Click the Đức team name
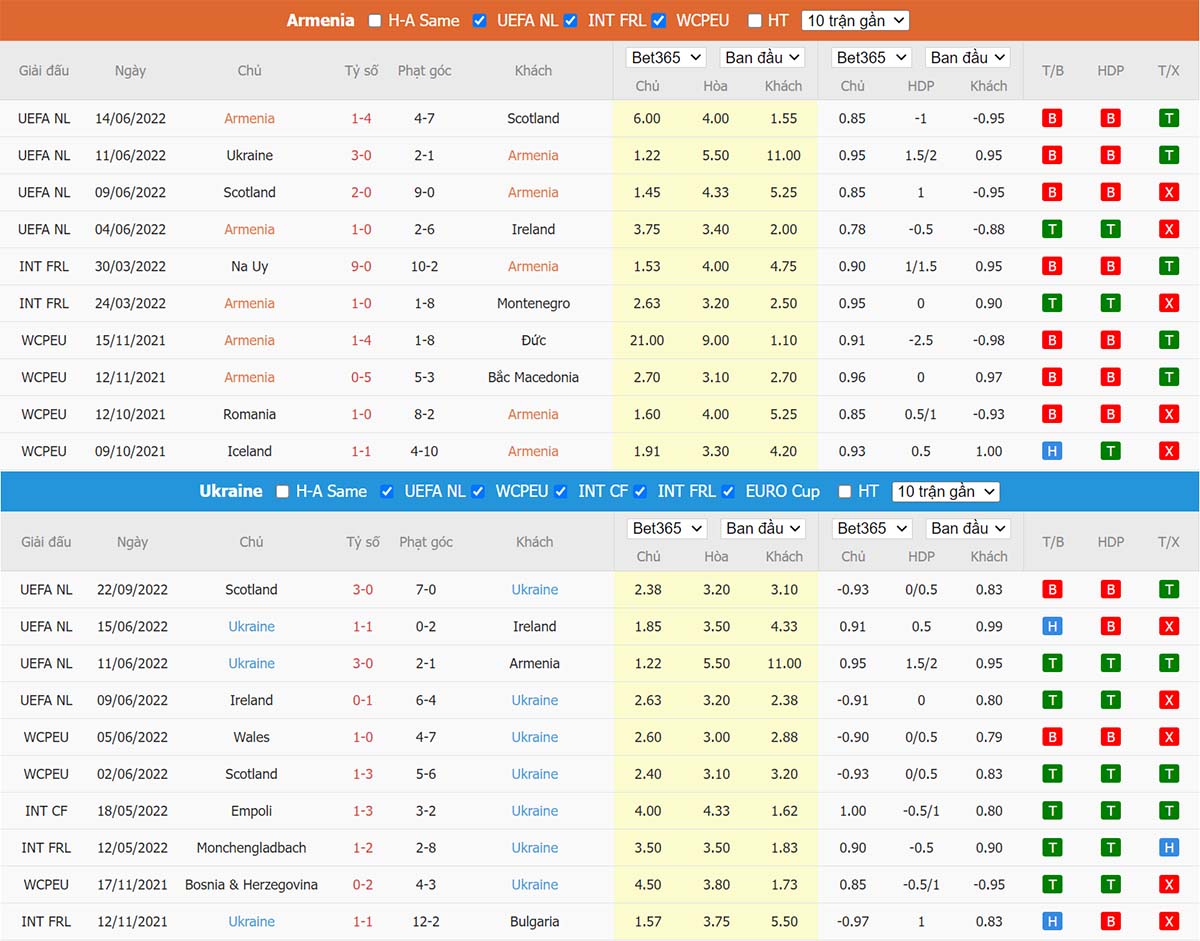Viewport: 1200px width, 941px height. (x=533, y=340)
